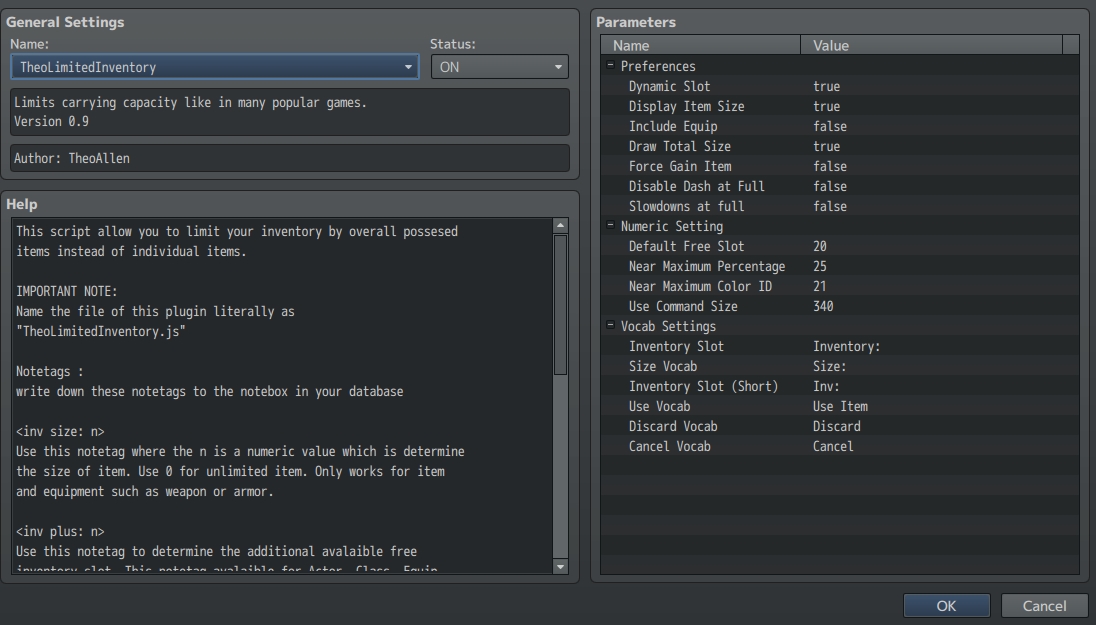This screenshot has height=625, width=1096.
Task: Click the false value for Slowdowns at full
Action: coord(830,206)
